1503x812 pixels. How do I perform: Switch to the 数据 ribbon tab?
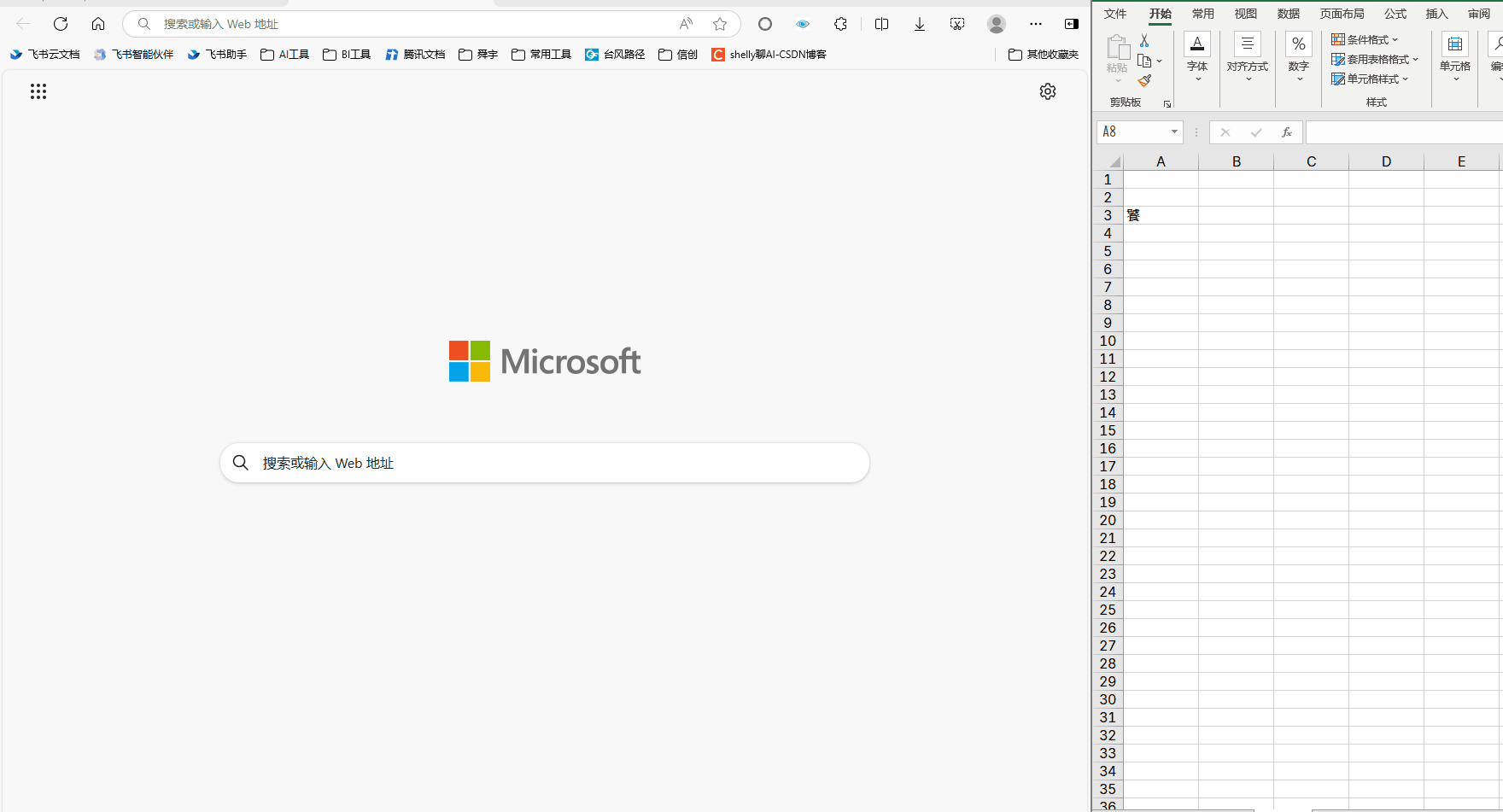tap(1289, 14)
